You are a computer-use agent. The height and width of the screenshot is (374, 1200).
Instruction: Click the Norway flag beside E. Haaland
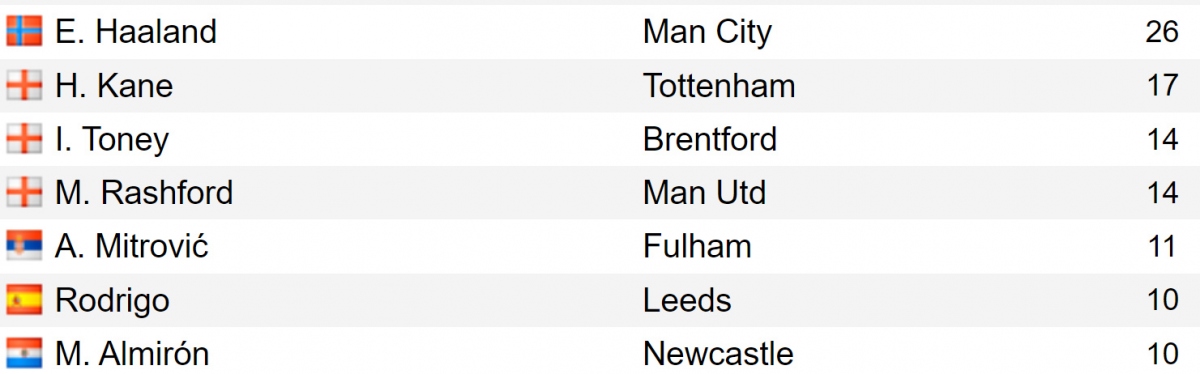23,32
